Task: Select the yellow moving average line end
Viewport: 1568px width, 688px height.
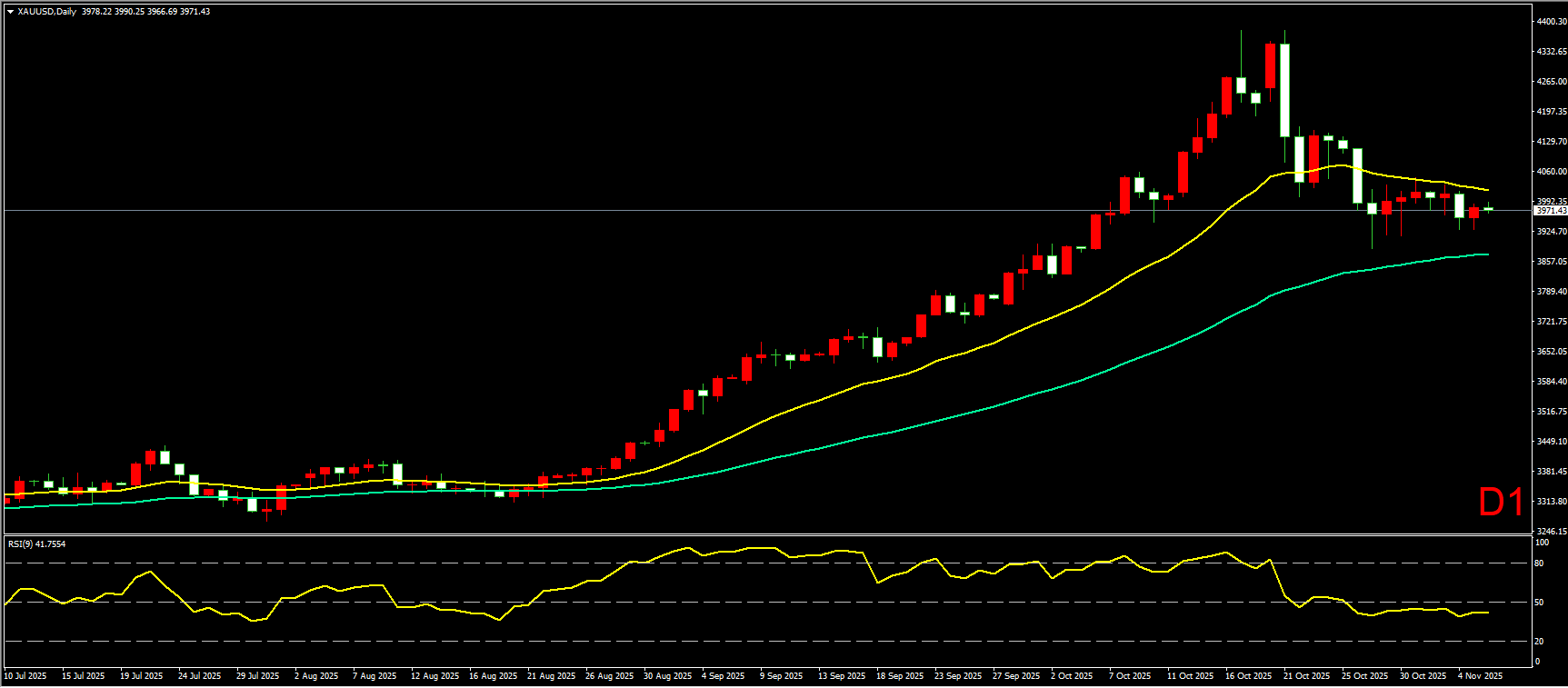Action: [1487, 190]
